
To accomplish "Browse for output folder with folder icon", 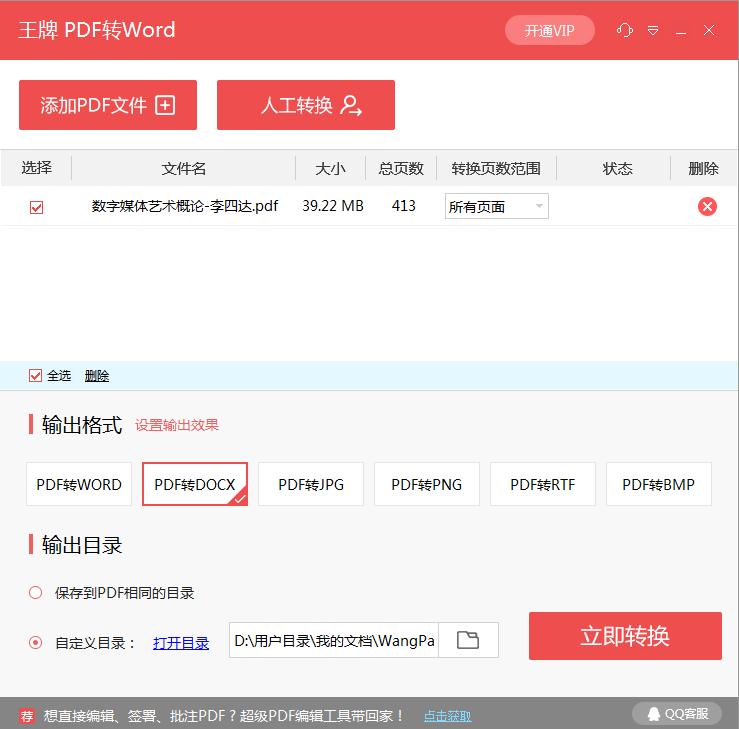I will tap(468, 640).
